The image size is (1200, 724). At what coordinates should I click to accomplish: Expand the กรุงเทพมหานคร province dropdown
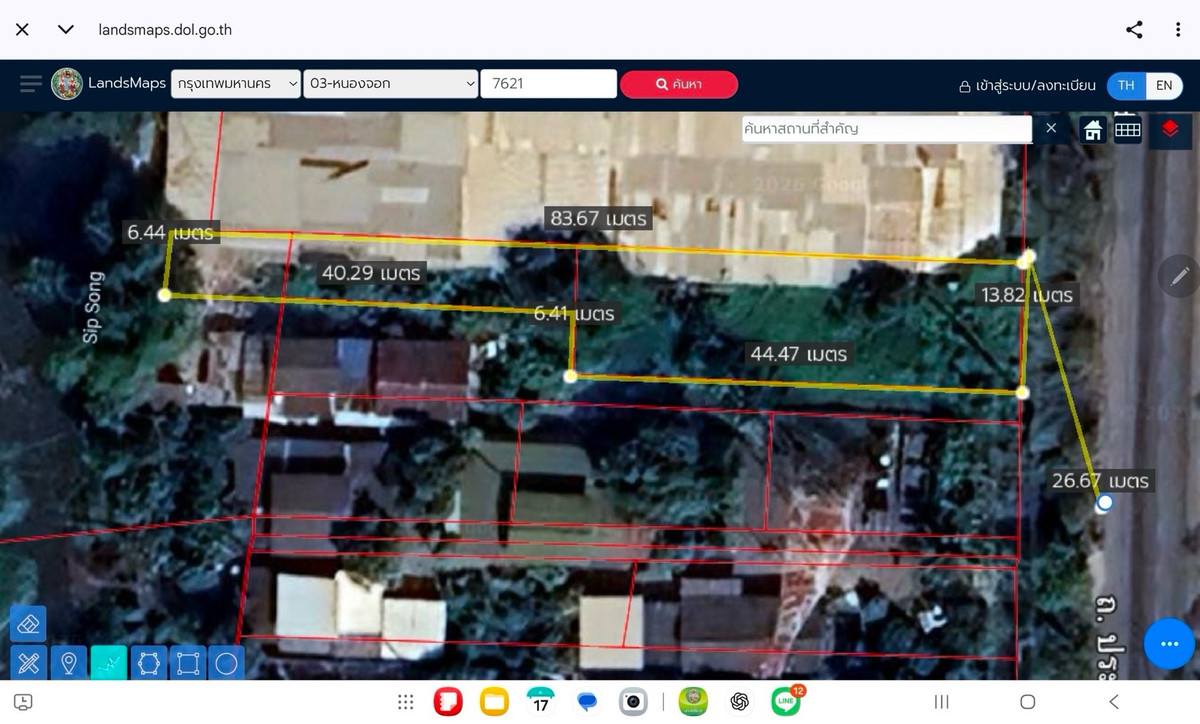tap(236, 84)
